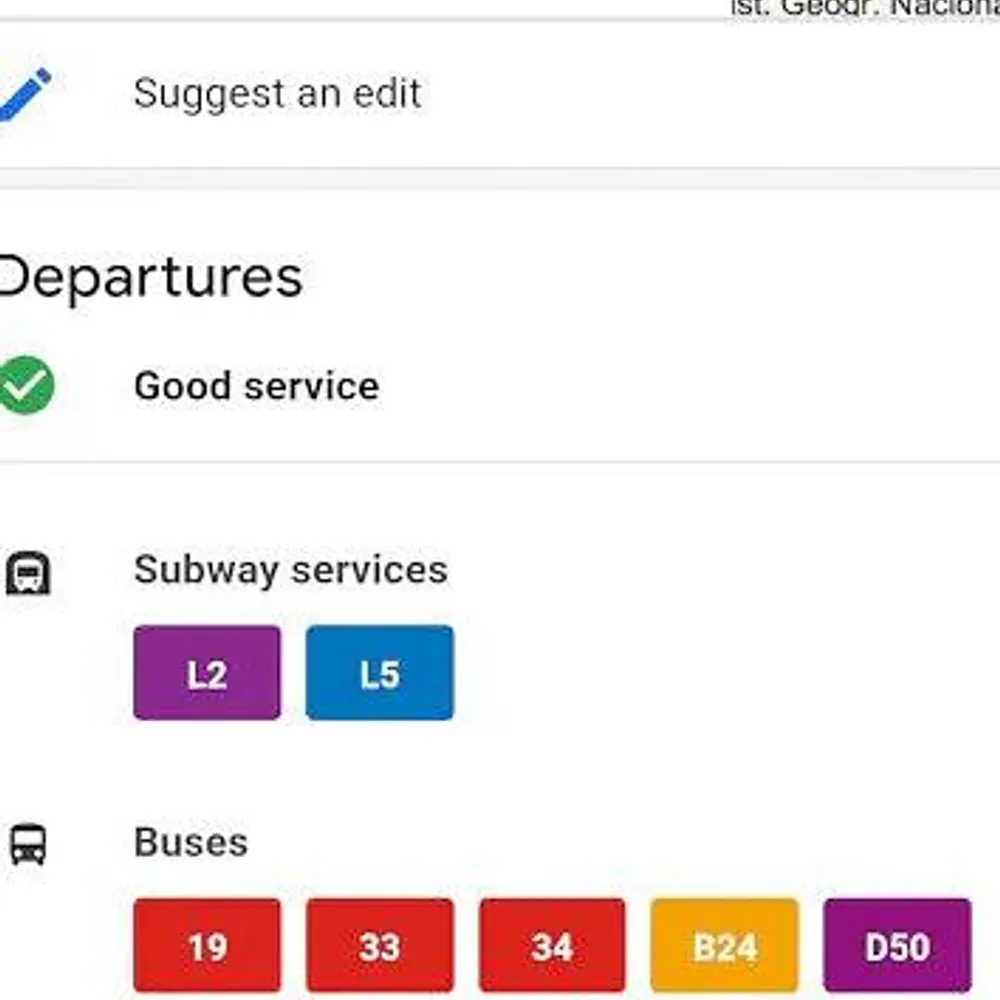Open bus route 19 badge
1000x1000 pixels.
(x=207, y=945)
